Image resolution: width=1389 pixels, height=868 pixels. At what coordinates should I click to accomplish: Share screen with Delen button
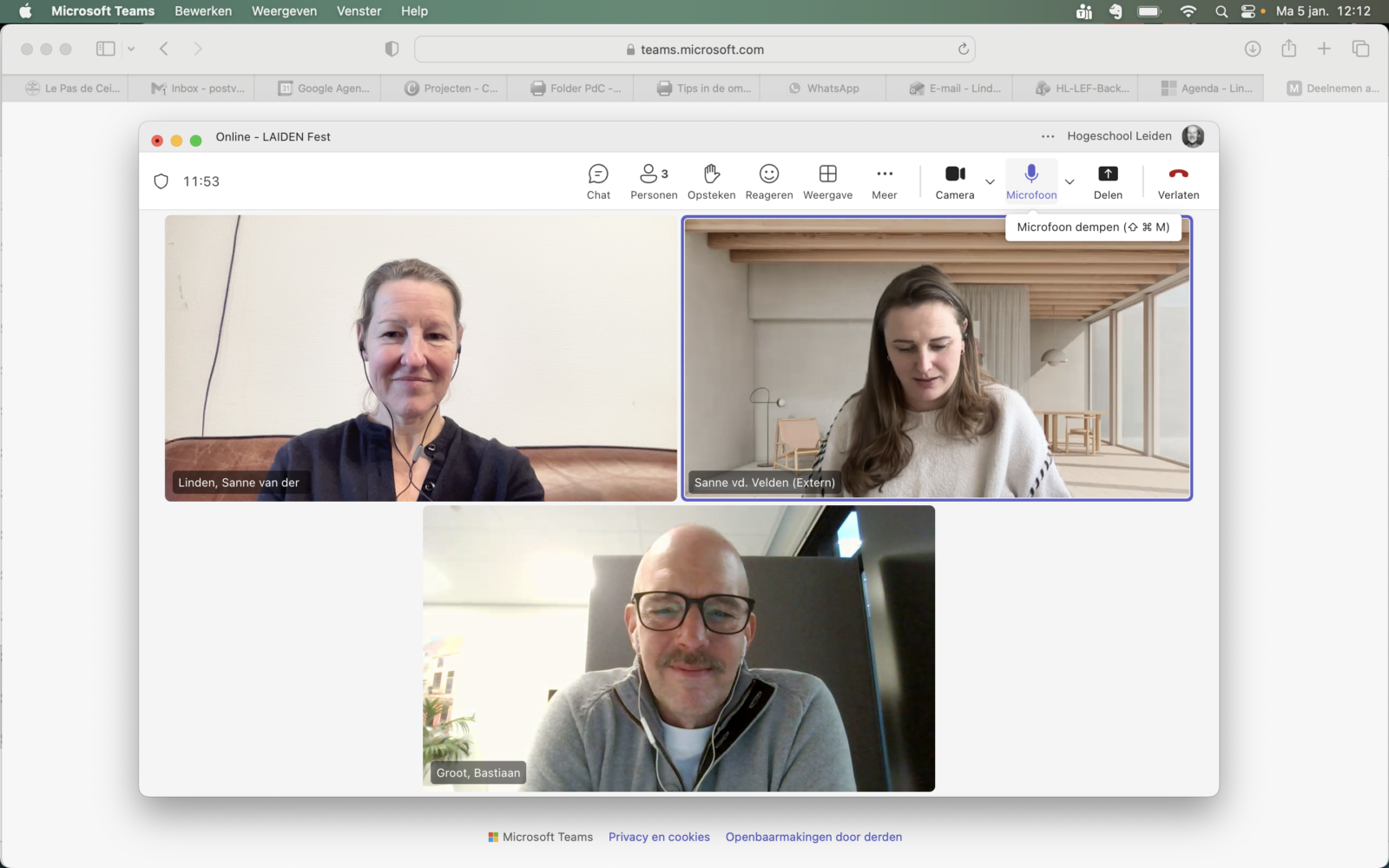pyautogui.click(x=1108, y=181)
